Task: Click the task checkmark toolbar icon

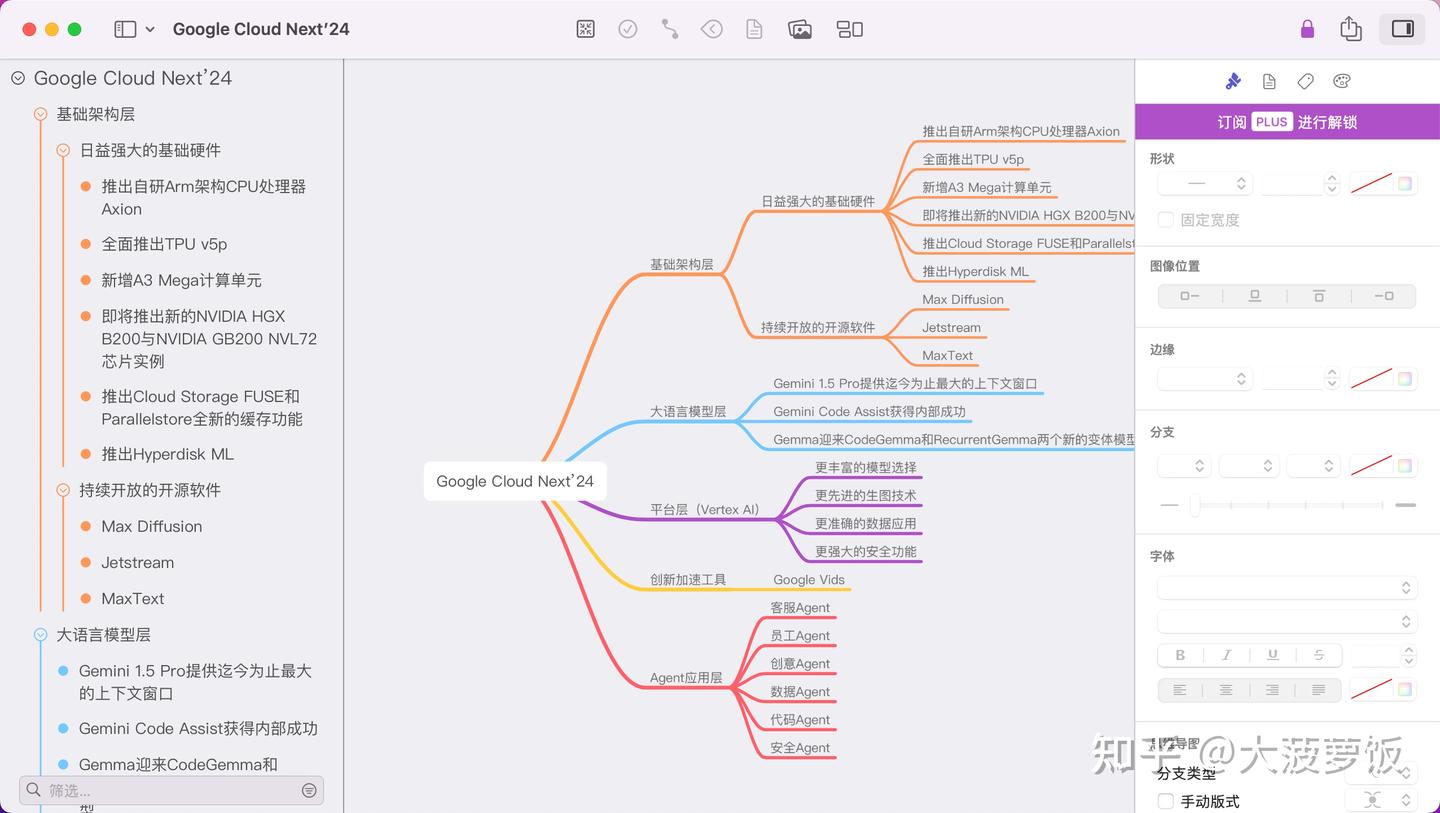Action: pos(628,29)
